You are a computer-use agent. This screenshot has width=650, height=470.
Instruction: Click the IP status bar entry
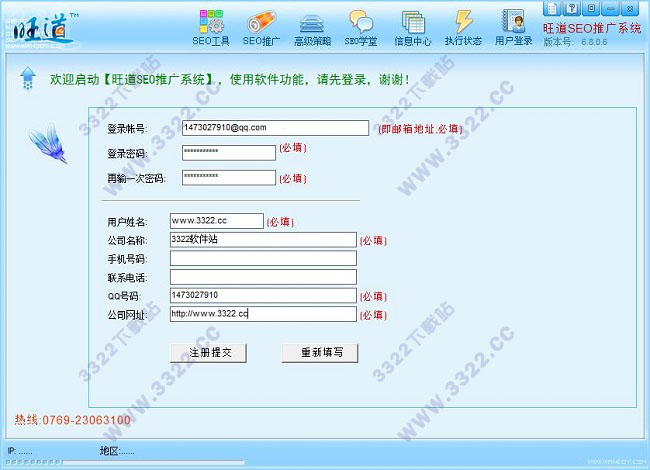click(x=19, y=451)
